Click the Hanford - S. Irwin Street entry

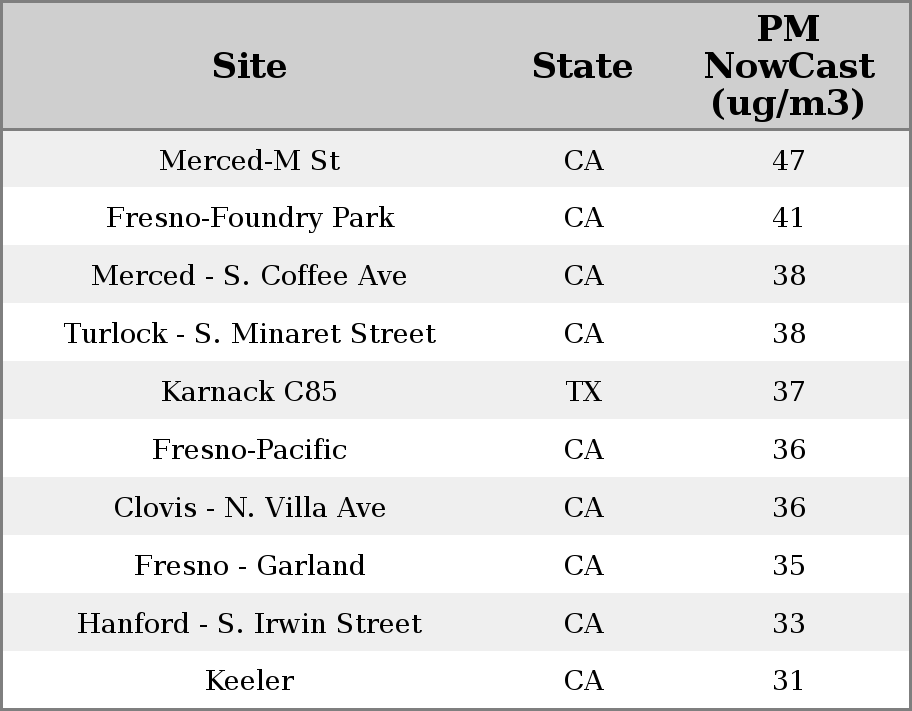point(249,624)
